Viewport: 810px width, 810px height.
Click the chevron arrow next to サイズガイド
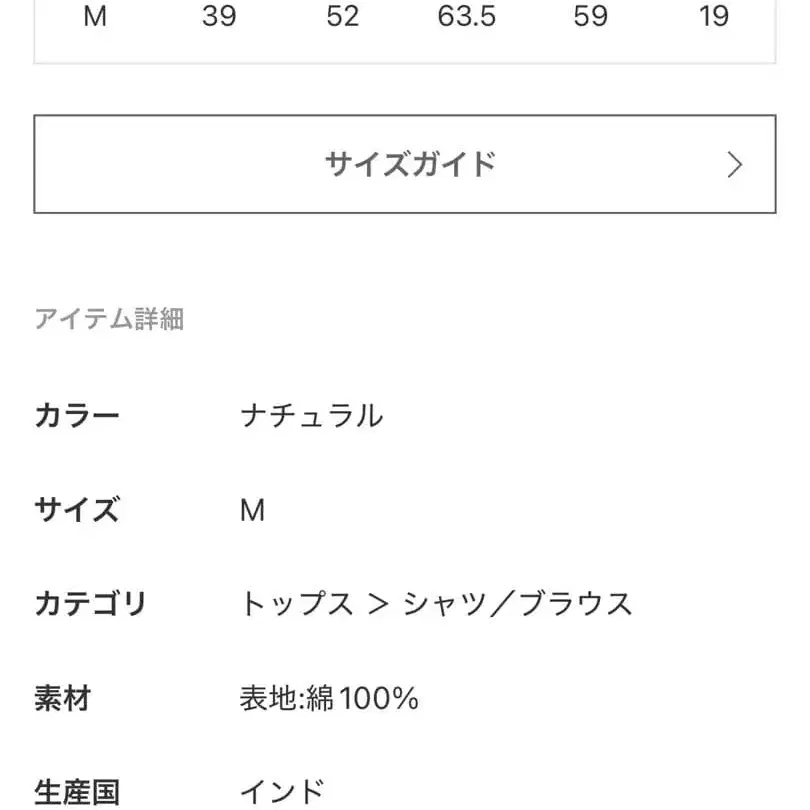[736, 163]
